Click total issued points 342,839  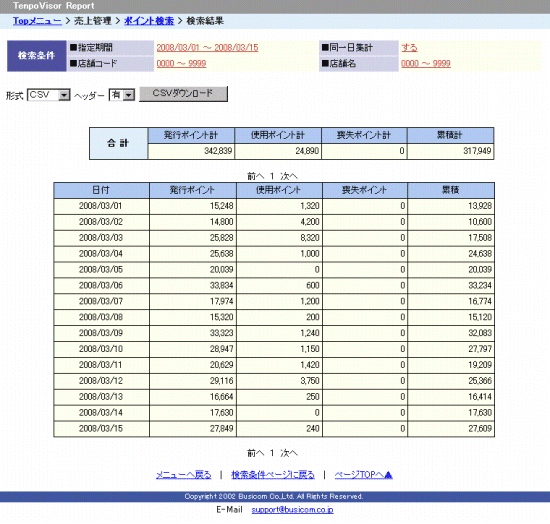pos(191,151)
